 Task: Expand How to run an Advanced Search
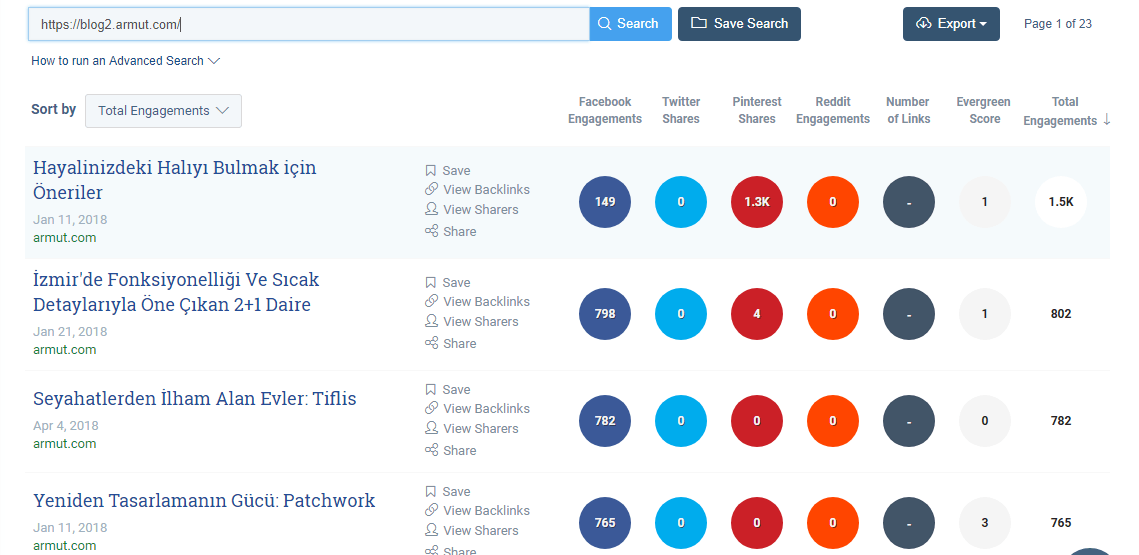[125, 61]
